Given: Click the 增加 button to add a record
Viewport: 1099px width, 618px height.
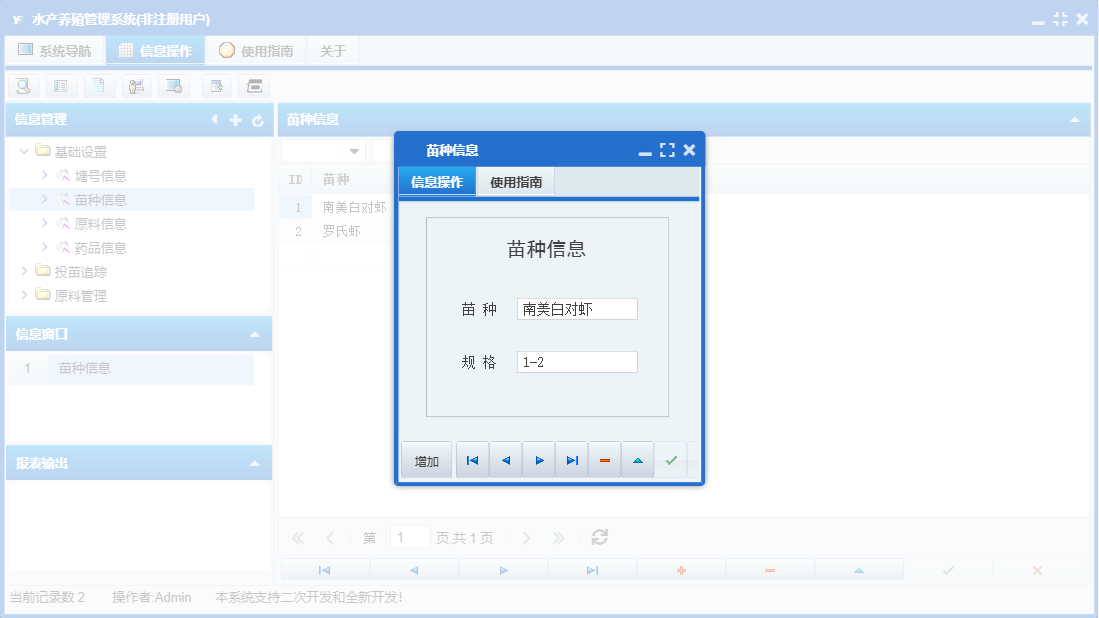Looking at the screenshot, I should (x=426, y=459).
